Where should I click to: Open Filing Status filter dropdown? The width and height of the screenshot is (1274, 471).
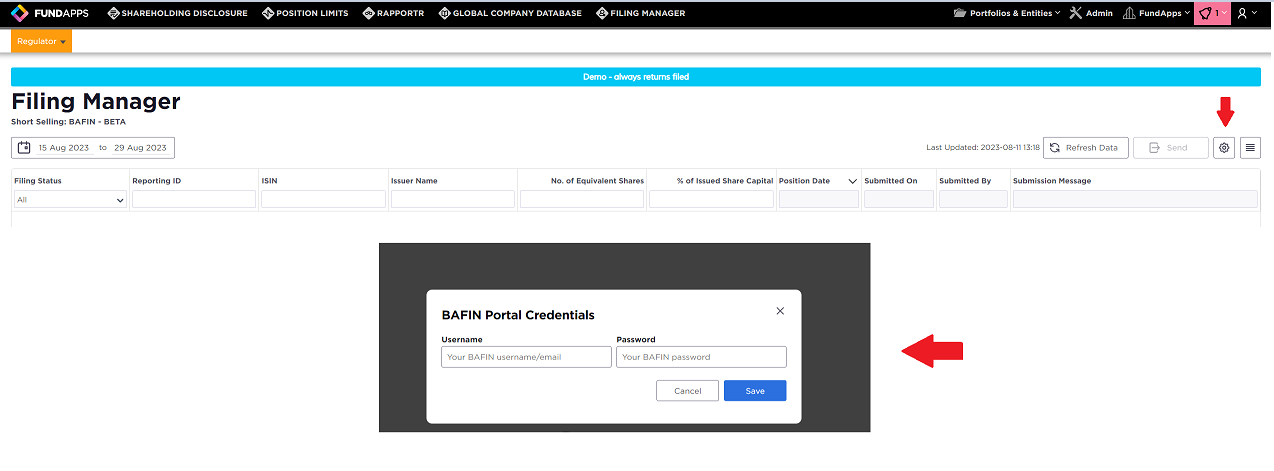tap(70, 200)
